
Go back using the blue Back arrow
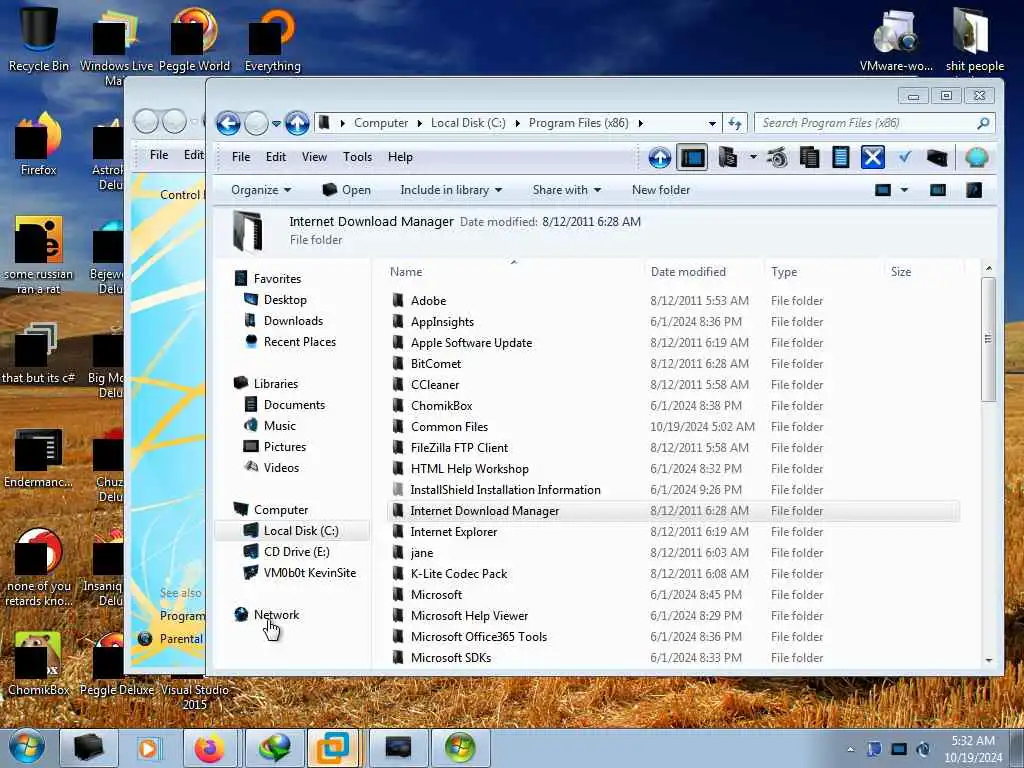point(228,123)
